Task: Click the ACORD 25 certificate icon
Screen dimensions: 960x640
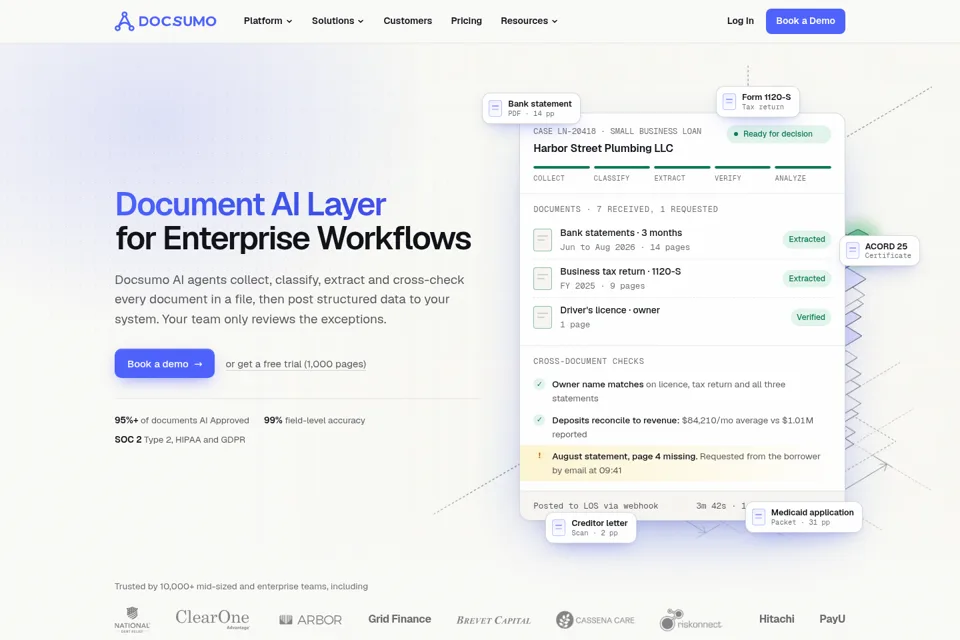Action: (852, 250)
